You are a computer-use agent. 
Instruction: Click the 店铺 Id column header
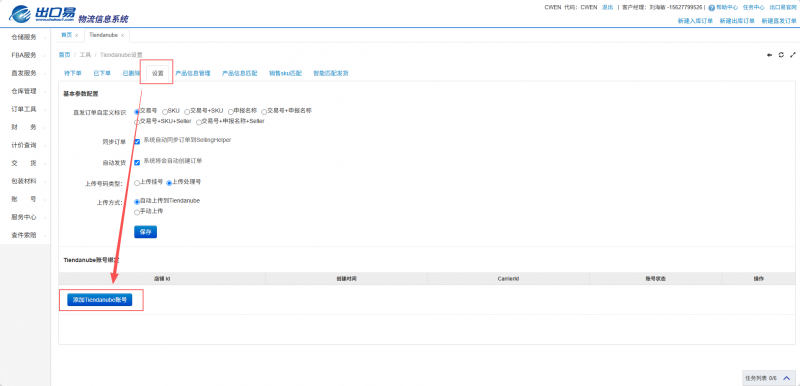[162, 279]
